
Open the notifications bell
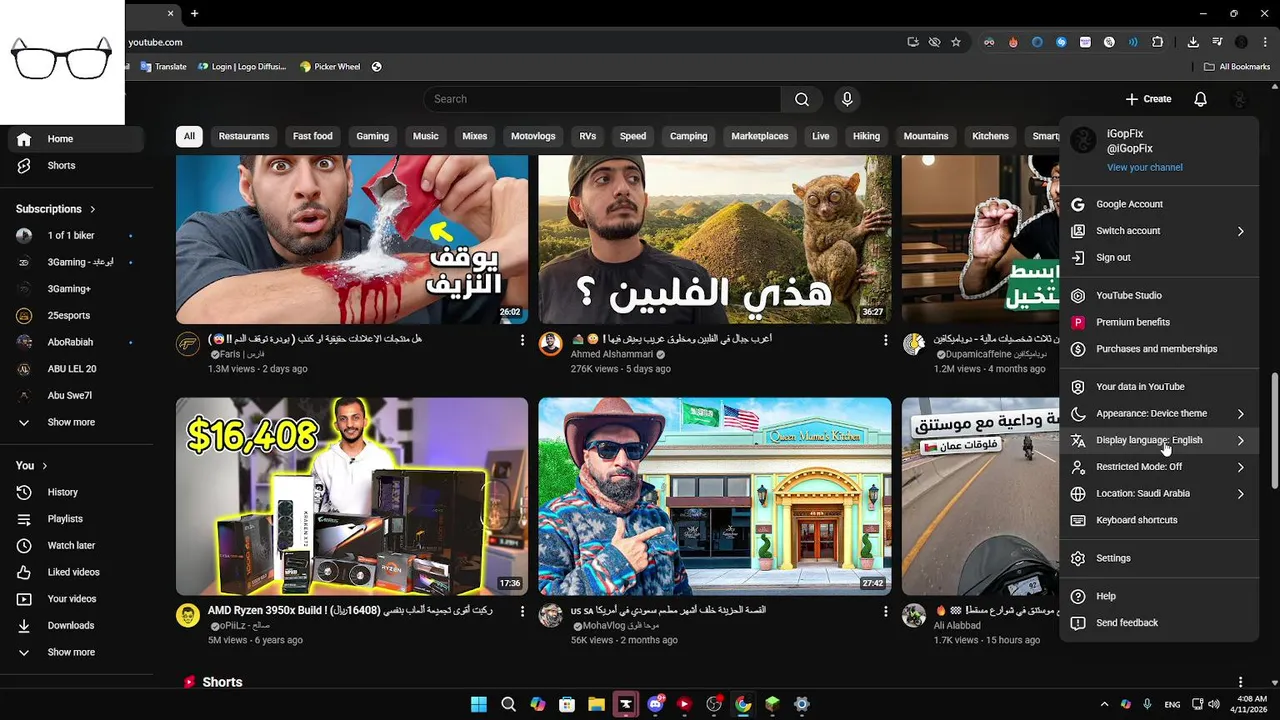1200,99
